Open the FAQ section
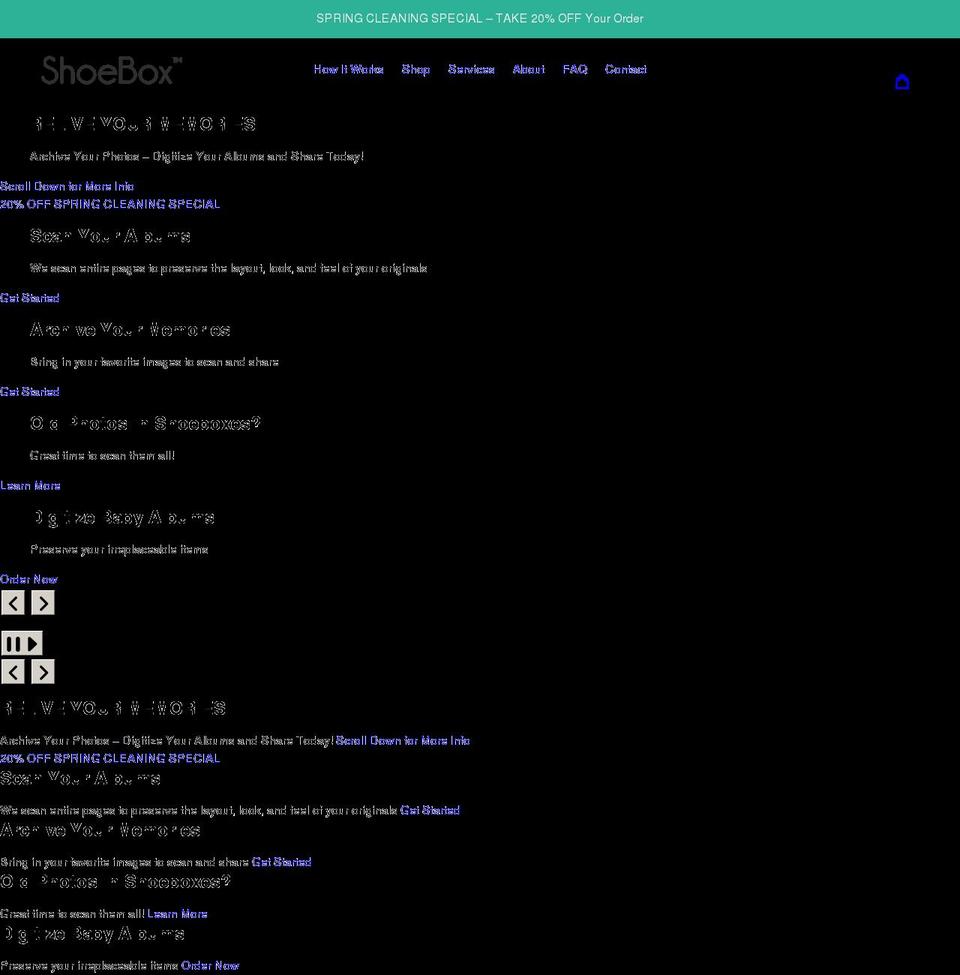Viewport: 960px width, 975px height. [x=575, y=69]
